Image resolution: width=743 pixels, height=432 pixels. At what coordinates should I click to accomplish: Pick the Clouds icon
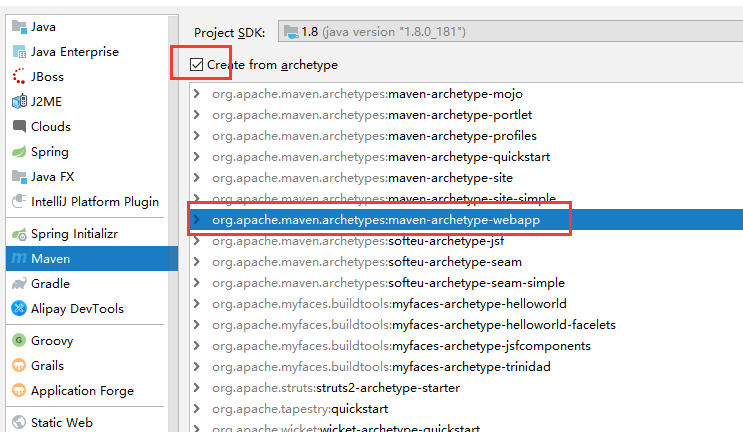click(x=19, y=126)
